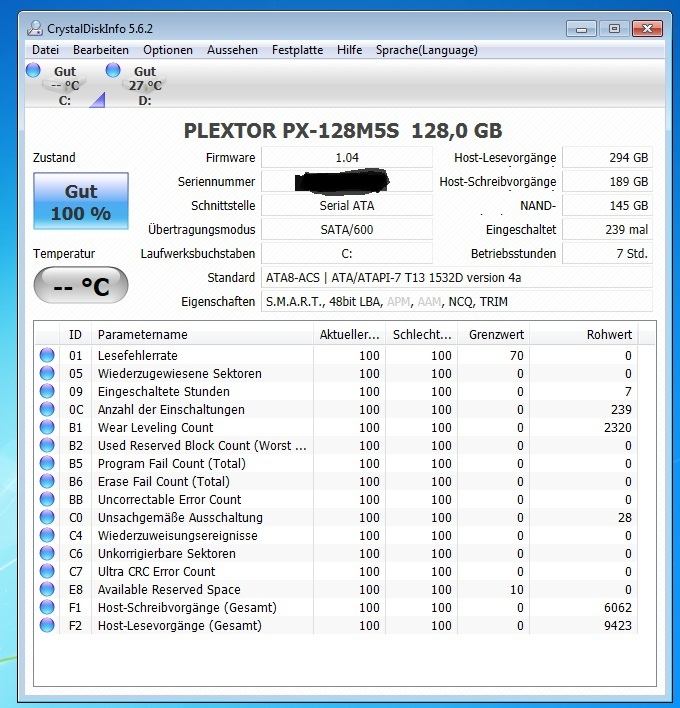680x708 pixels.
Task: Click the ID column header
Action: pos(75,335)
